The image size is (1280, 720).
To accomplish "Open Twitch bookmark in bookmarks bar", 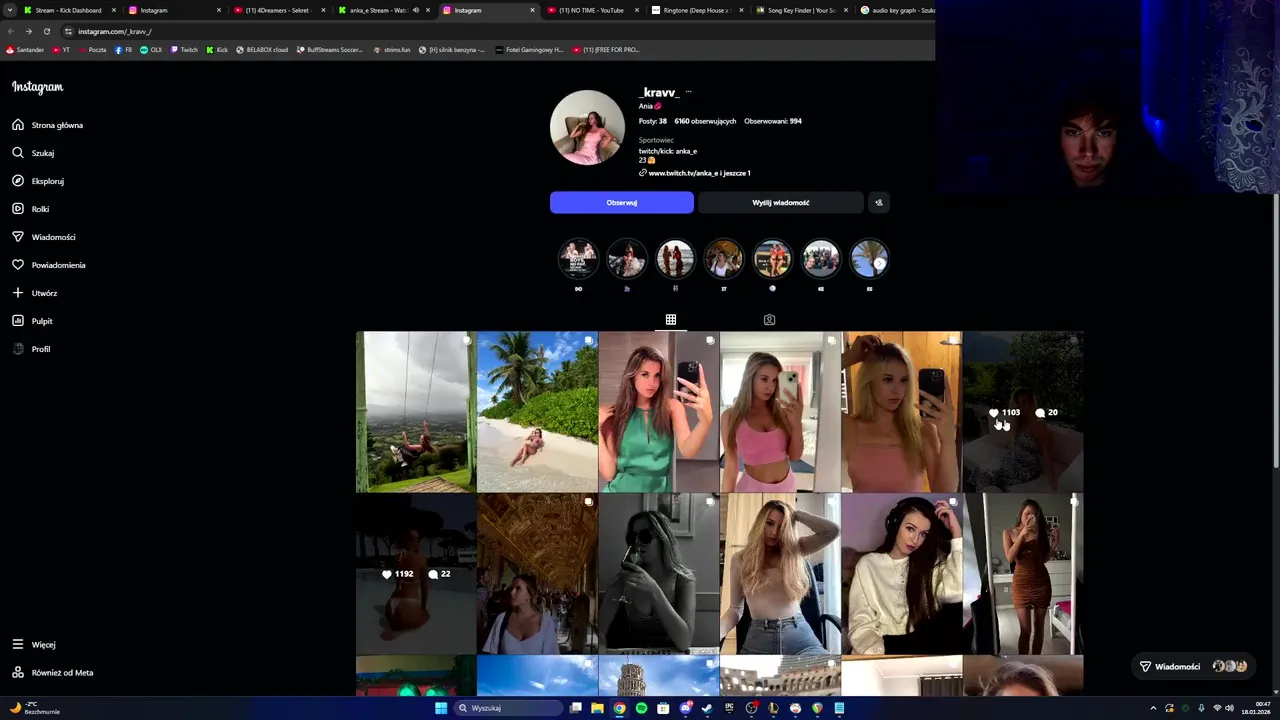I will click(x=185, y=49).
